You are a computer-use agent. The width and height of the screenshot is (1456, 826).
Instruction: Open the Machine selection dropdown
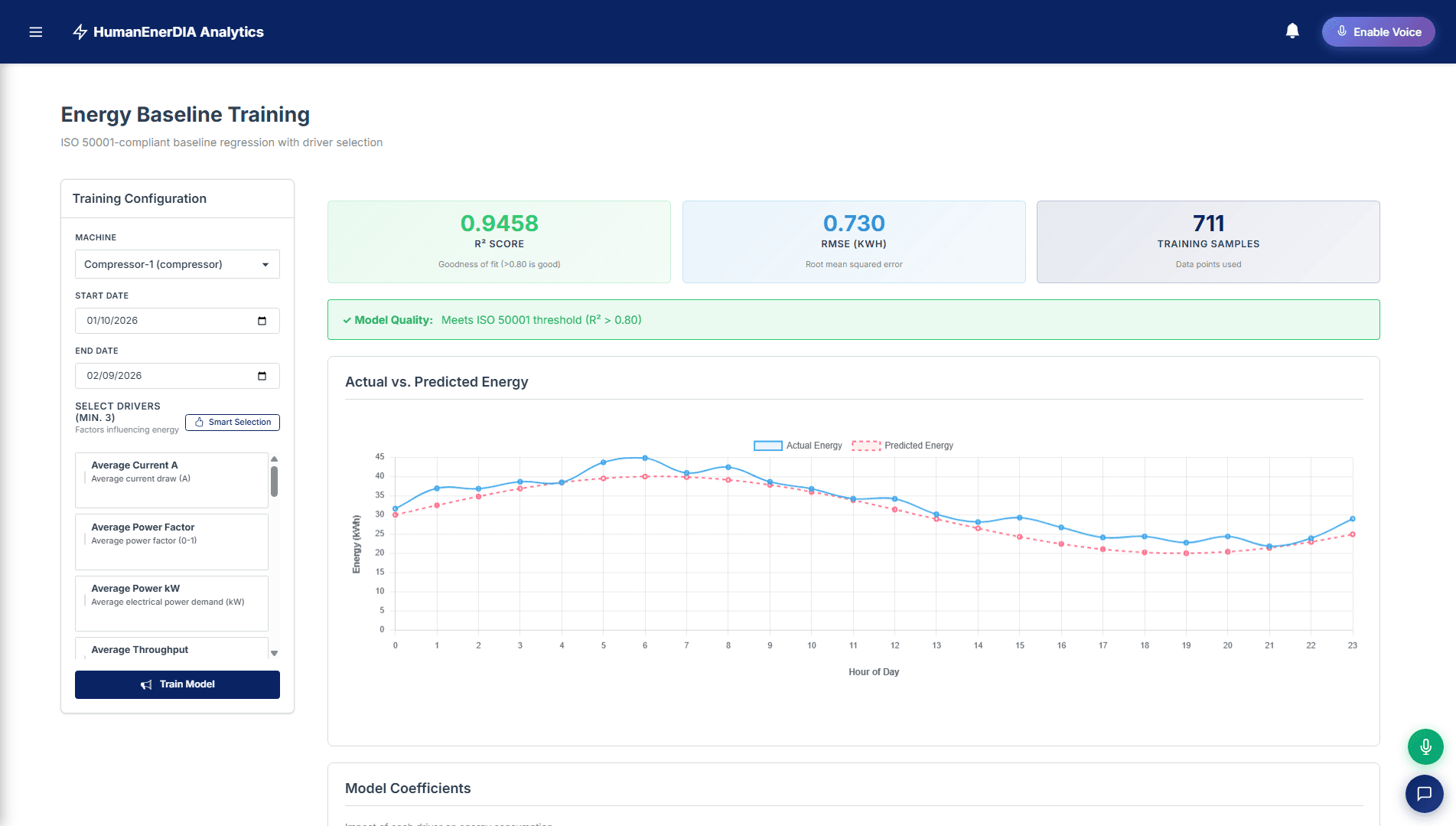point(177,264)
